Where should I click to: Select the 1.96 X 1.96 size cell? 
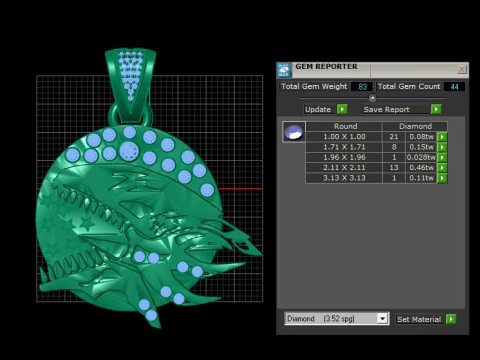(x=344, y=157)
